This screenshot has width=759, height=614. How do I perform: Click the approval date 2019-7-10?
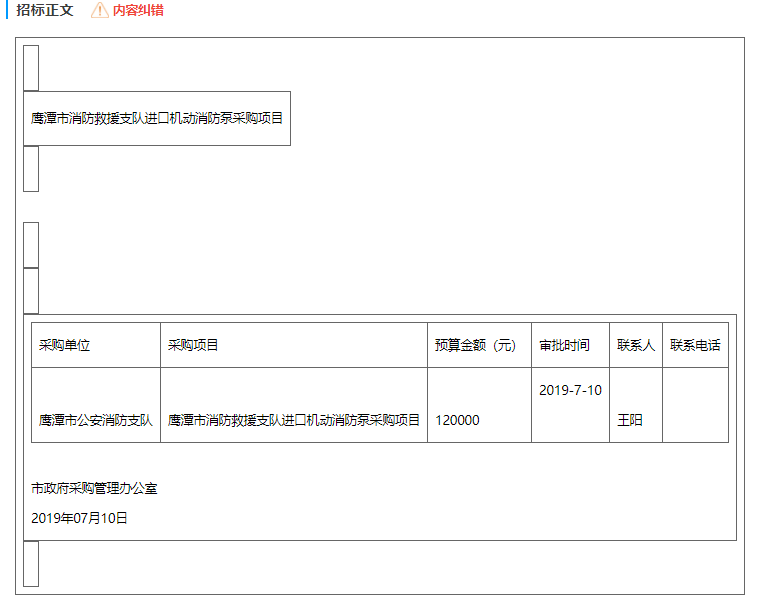(x=570, y=390)
